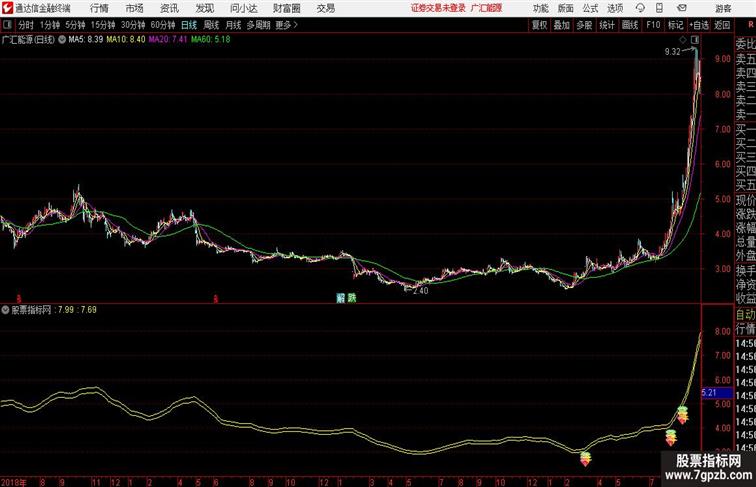The height and width of the screenshot is (487, 756).
Task: Click the MA60: 5.18 value
Action: click(211, 39)
